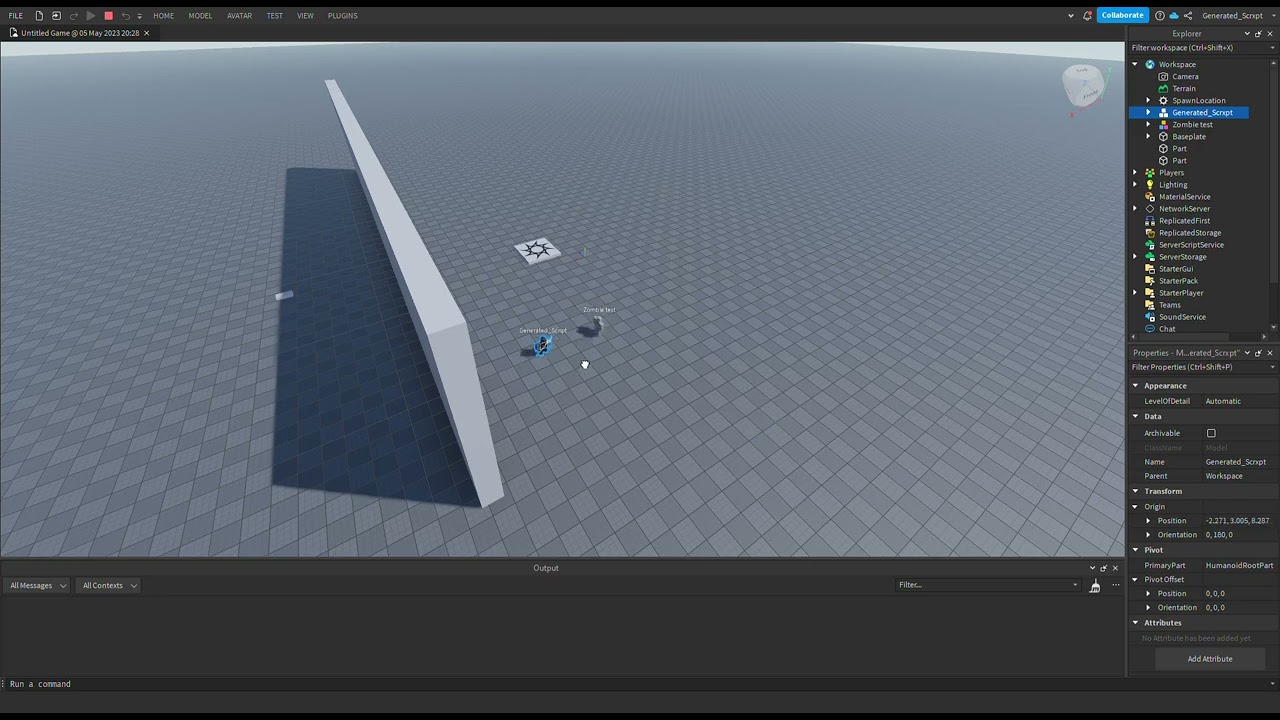Screen dimensions: 1280x720
Task: Select the StarterPack icon
Action: pos(1150,281)
